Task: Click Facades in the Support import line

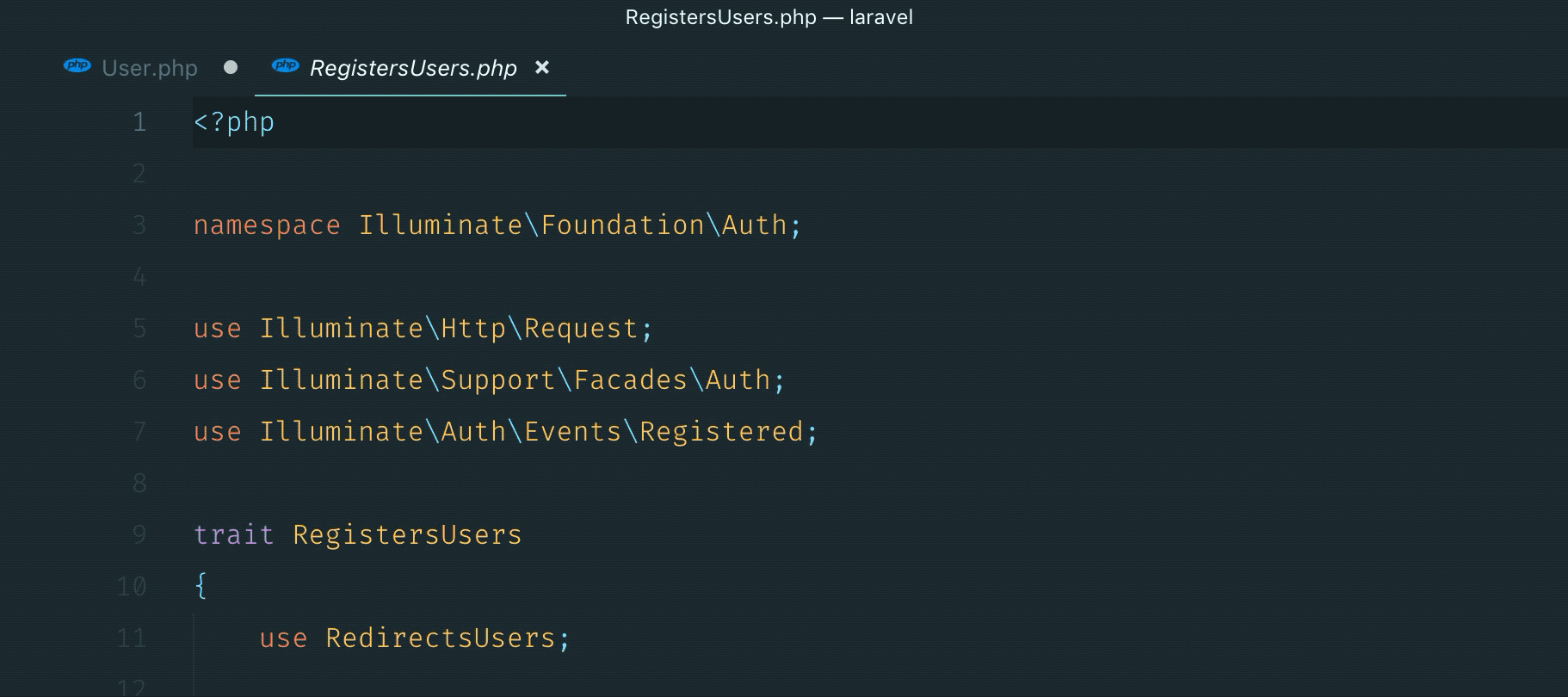Action: coord(630,380)
